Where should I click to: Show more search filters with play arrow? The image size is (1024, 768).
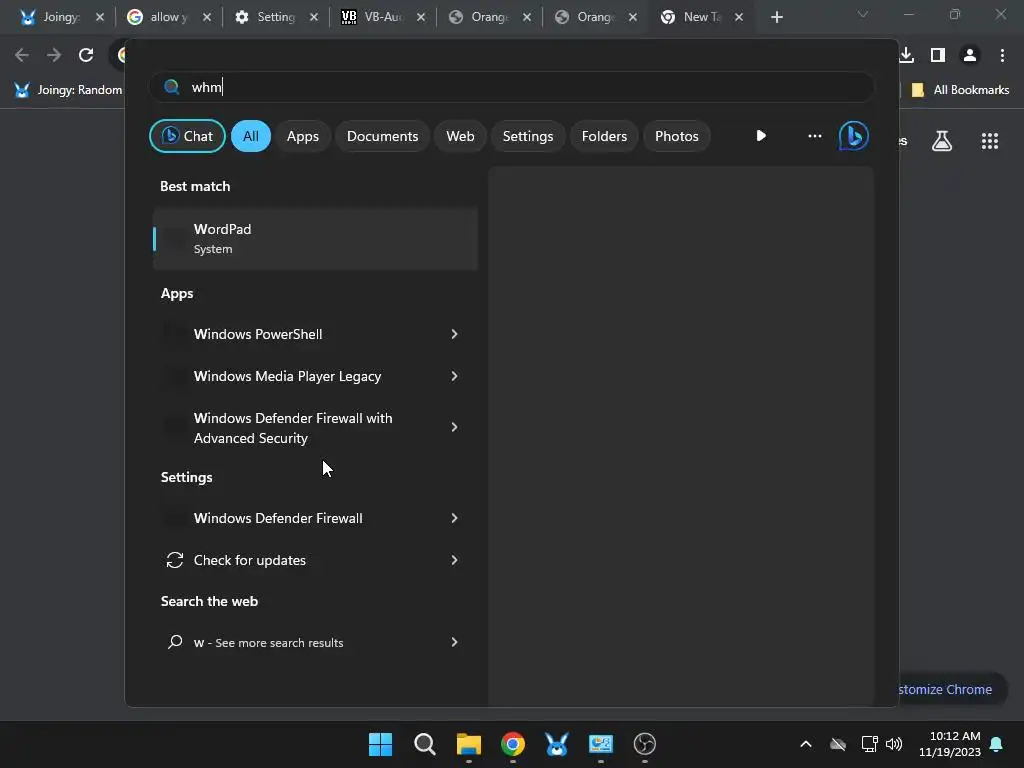[761, 136]
